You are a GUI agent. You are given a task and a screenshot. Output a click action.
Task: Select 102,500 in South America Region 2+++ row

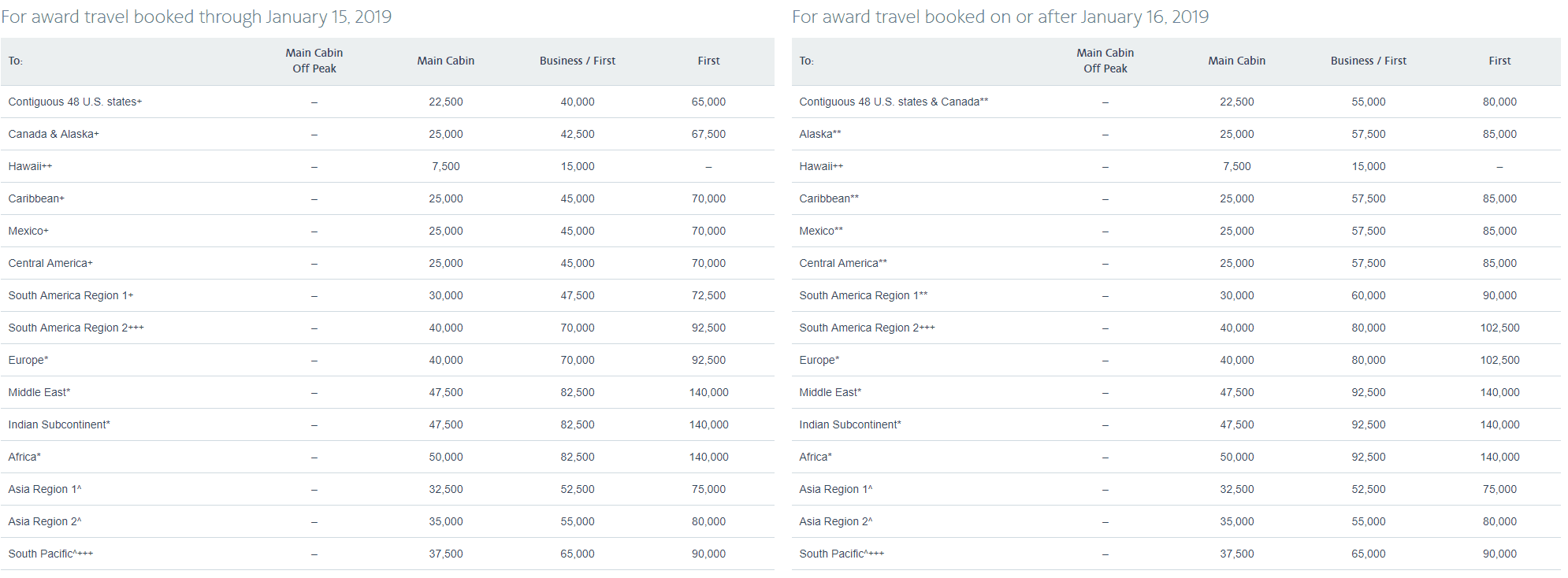1499,328
